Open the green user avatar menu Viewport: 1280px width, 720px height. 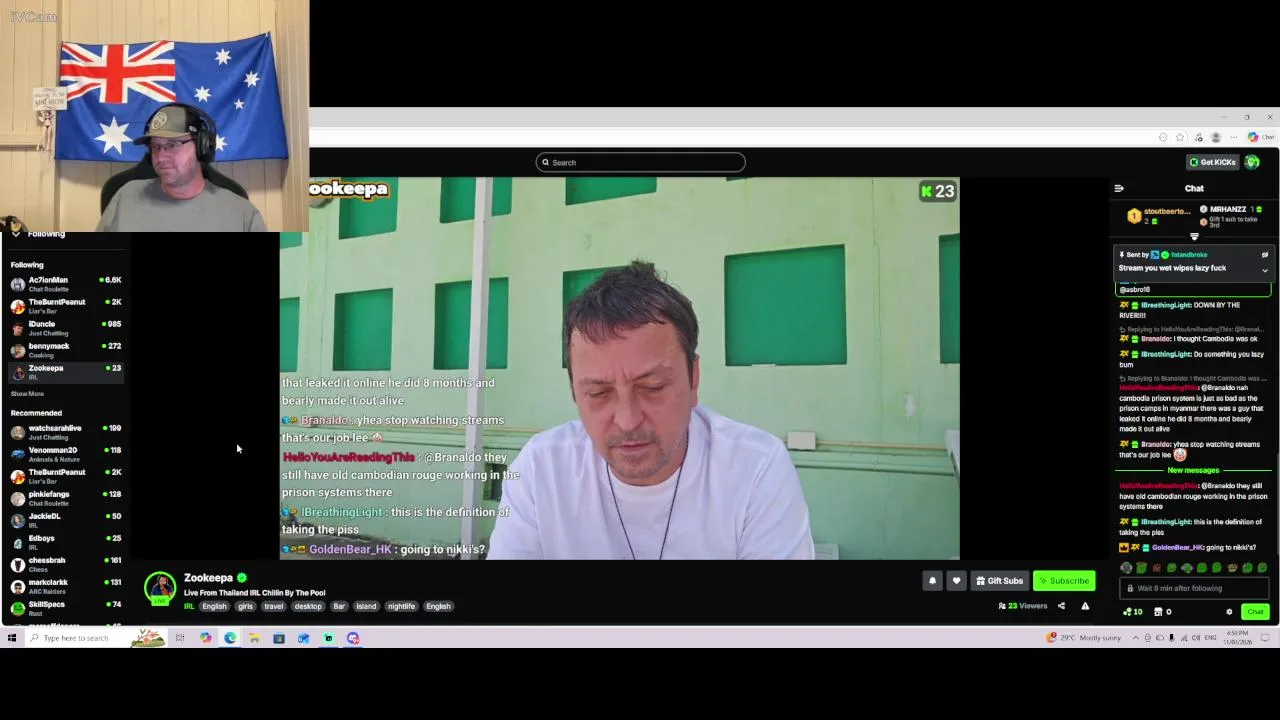coord(1252,162)
